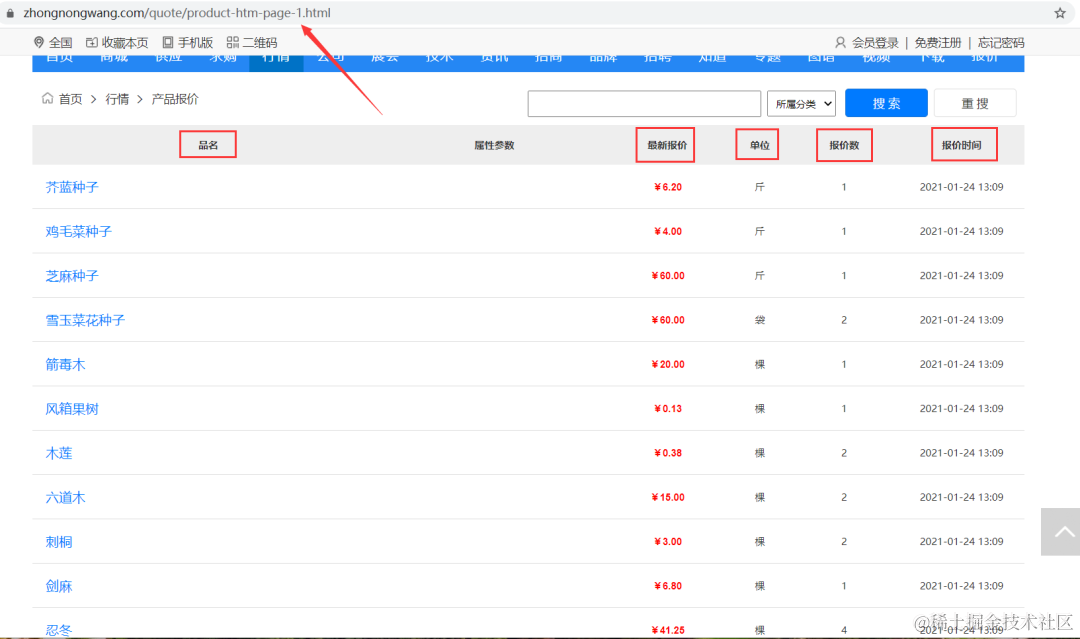Open the 忘记密码 link
The width and height of the screenshot is (1080, 639).
[x=1001, y=43]
